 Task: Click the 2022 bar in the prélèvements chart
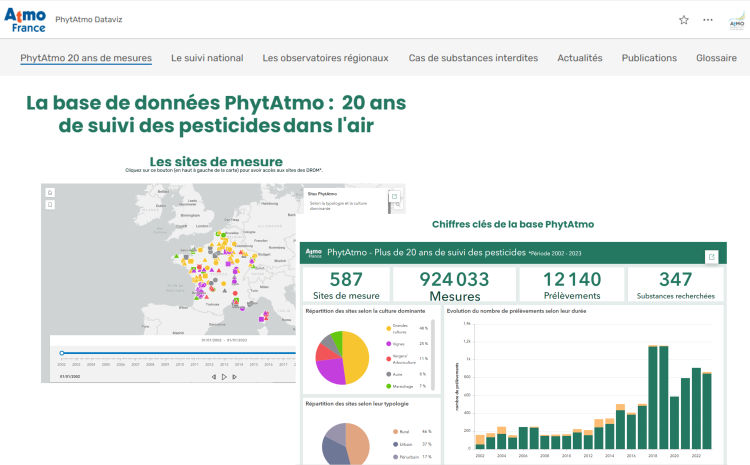click(696, 408)
